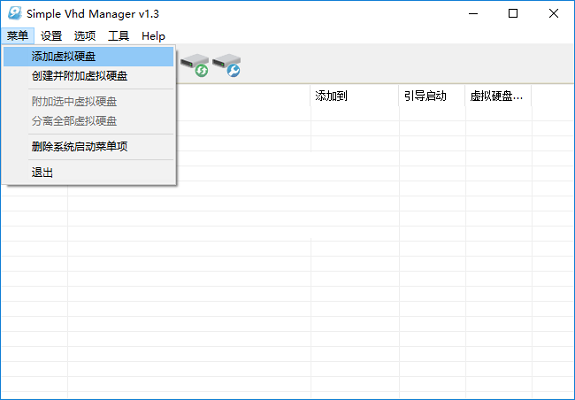Open the 工具 menu
The image size is (575, 400).
click(118, 36)
